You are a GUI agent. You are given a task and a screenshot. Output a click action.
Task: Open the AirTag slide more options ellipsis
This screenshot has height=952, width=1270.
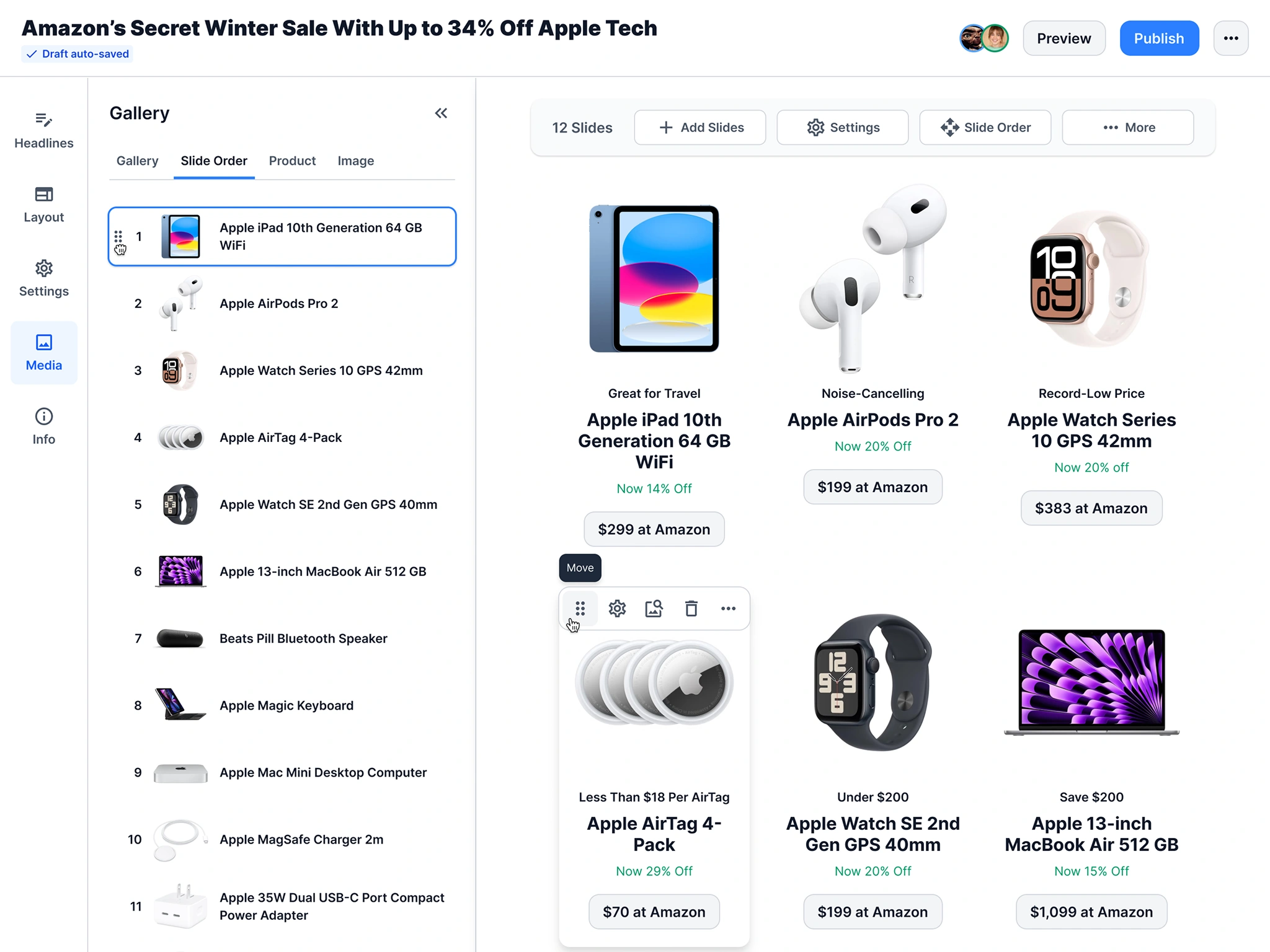(729, 609)
